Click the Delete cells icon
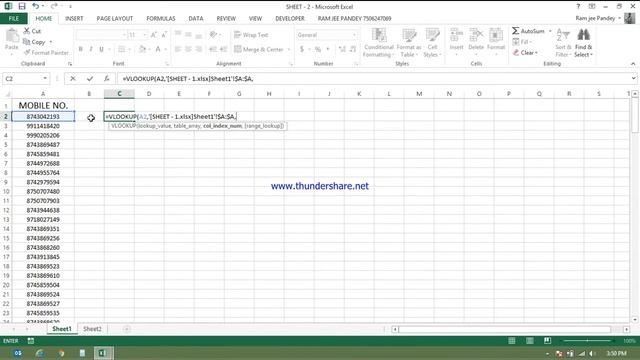This screenshot has height=360, width=640. click(476, 35)
